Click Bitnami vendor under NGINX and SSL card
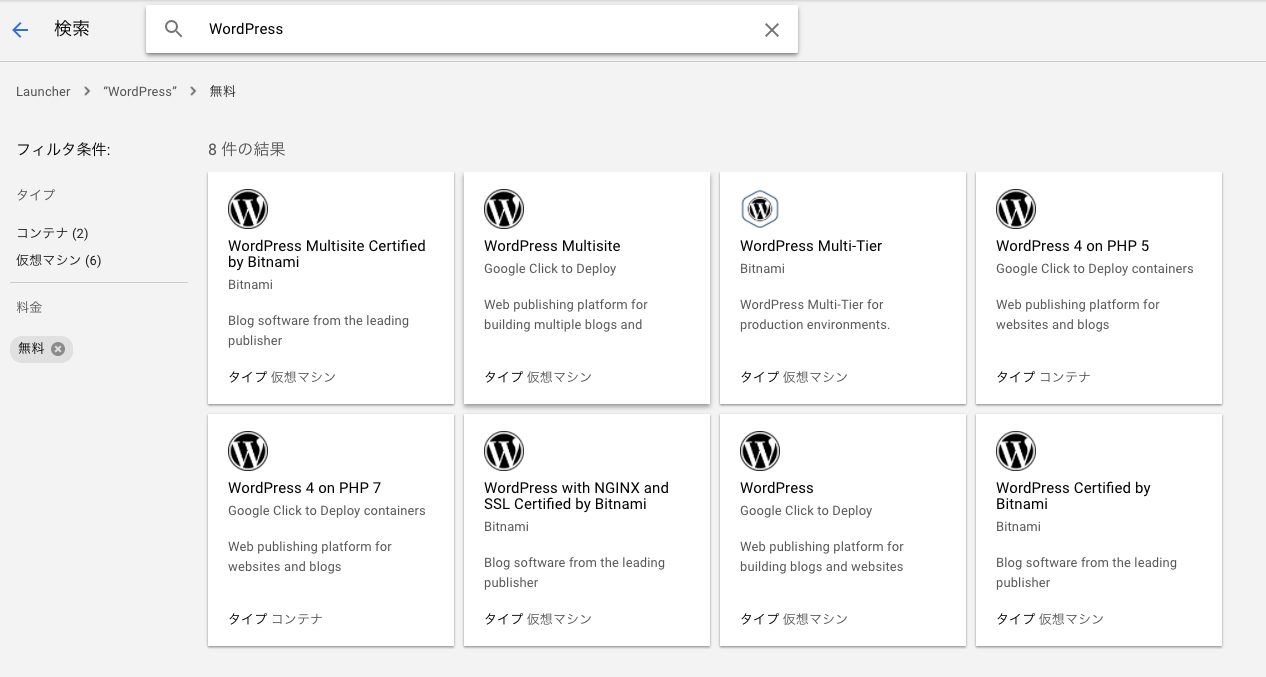The image size is (1266, 677). point(506,526)
